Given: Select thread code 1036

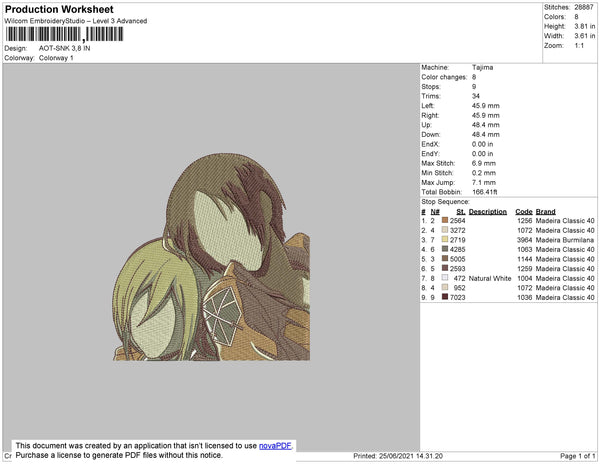Looking at the screenshot, I should click(524, 297).
